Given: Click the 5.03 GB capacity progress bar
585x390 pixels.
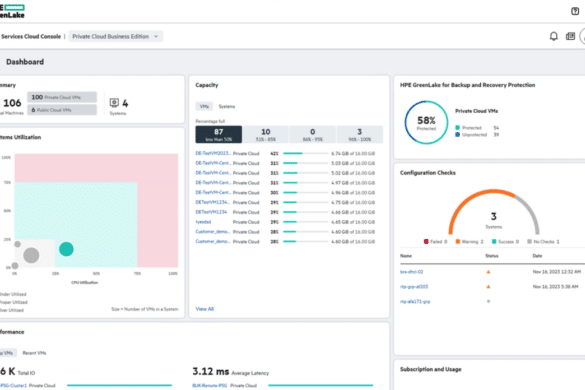Looking at the screenshot, I should (x=306, y=163).
